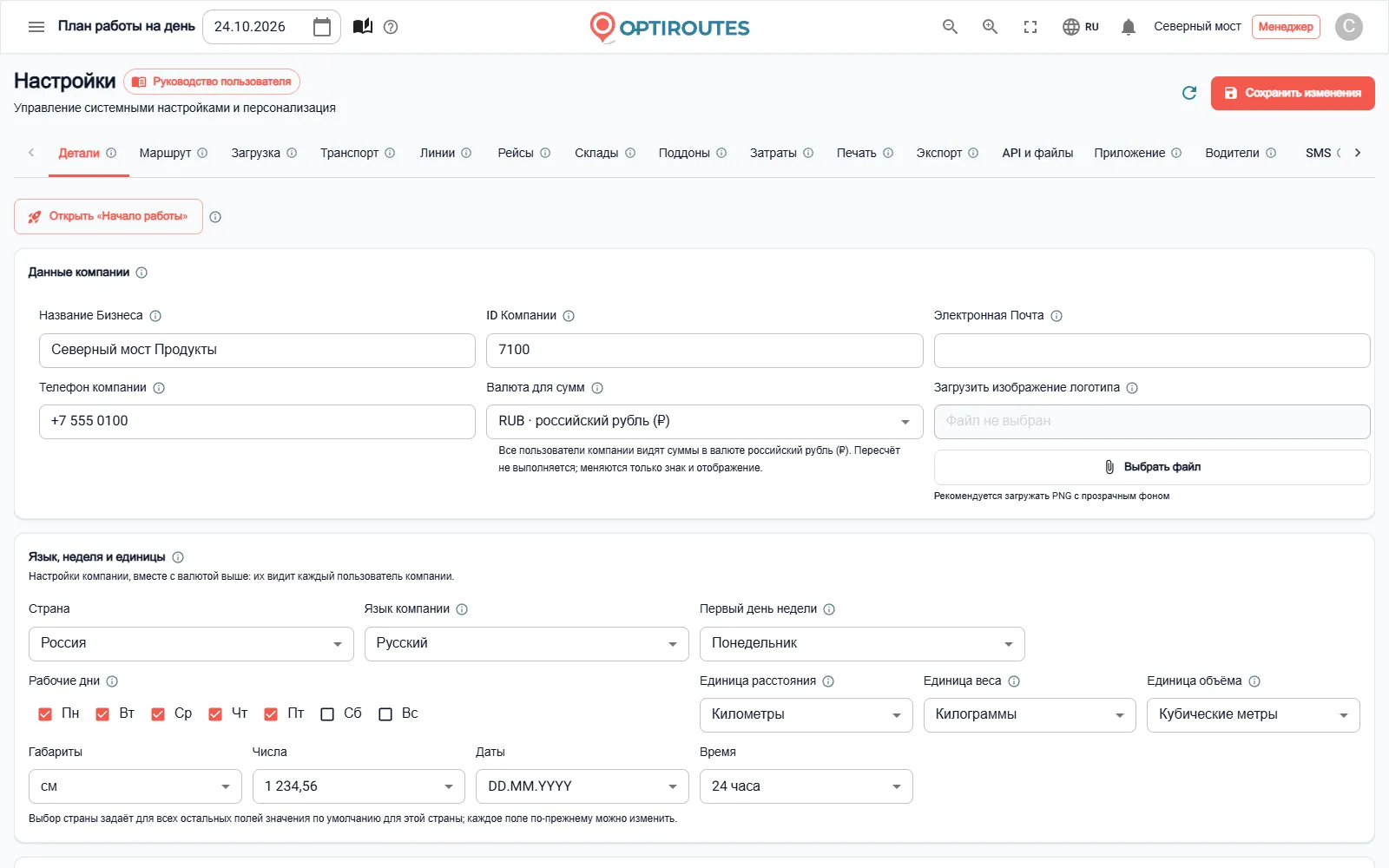
Task: Open the user avatar menu
Action: coord(1349,27)
